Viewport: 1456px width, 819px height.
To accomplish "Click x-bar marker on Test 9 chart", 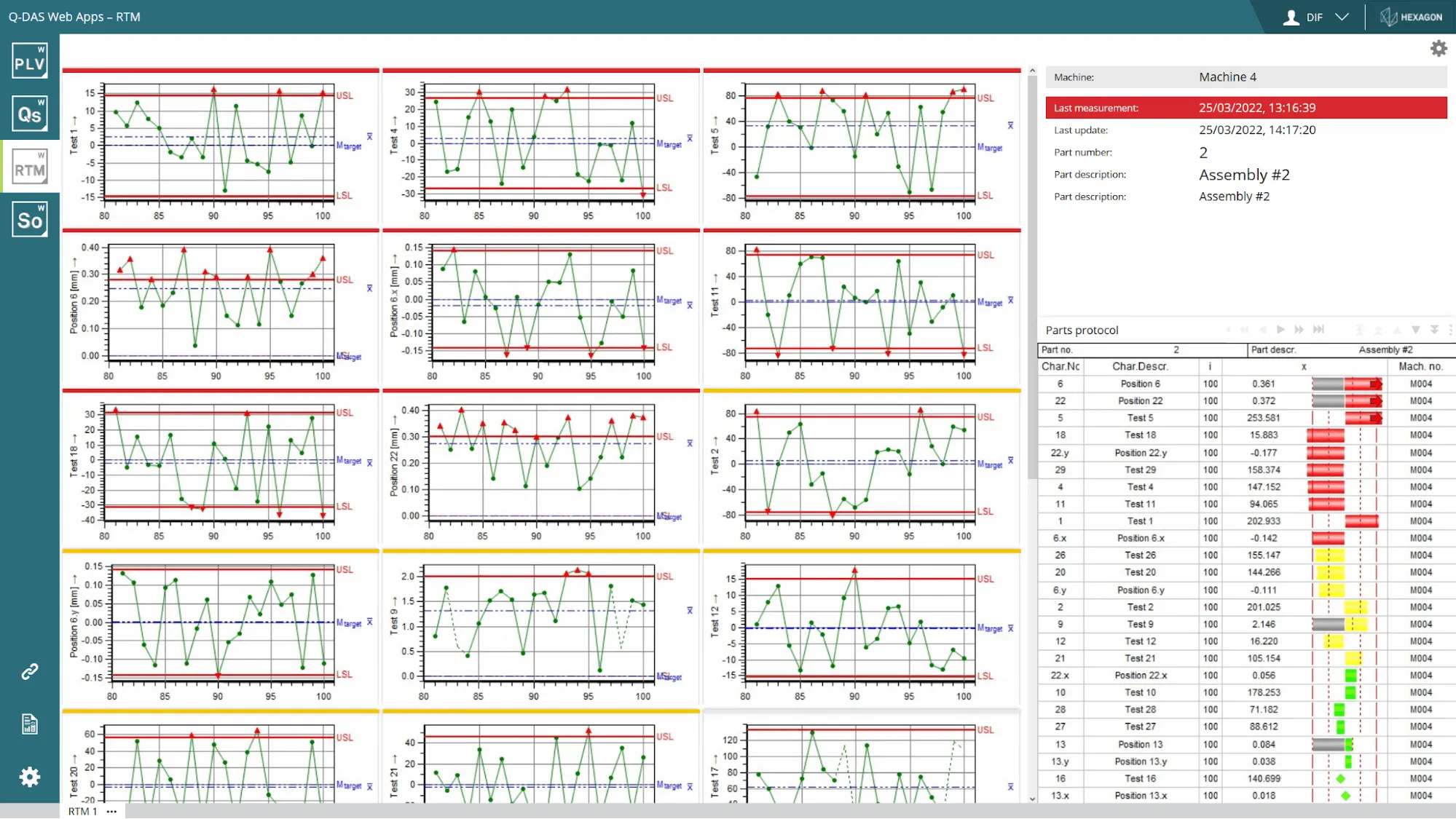I will [x=690, y=610].
